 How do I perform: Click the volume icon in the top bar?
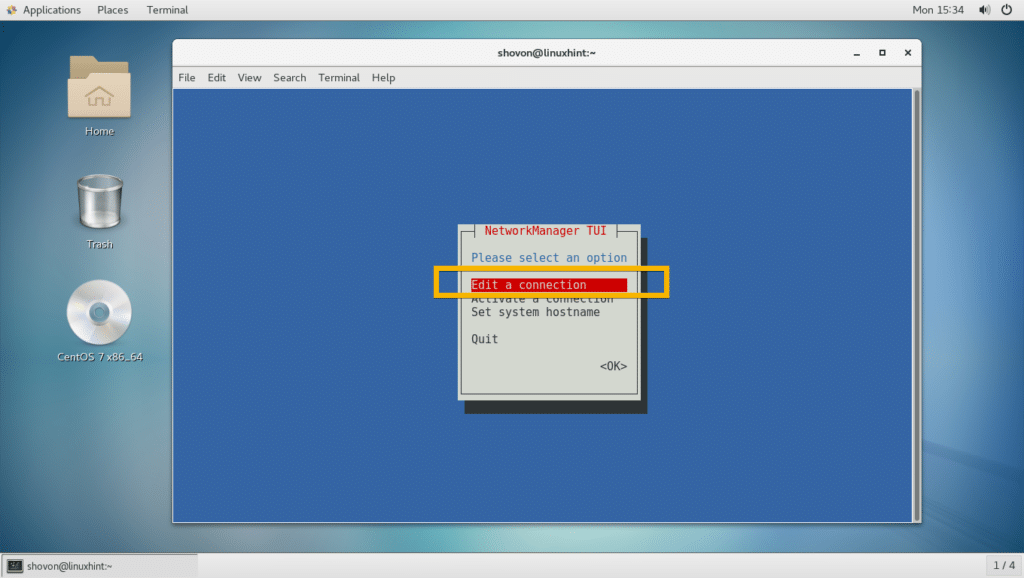pos(984,9)
